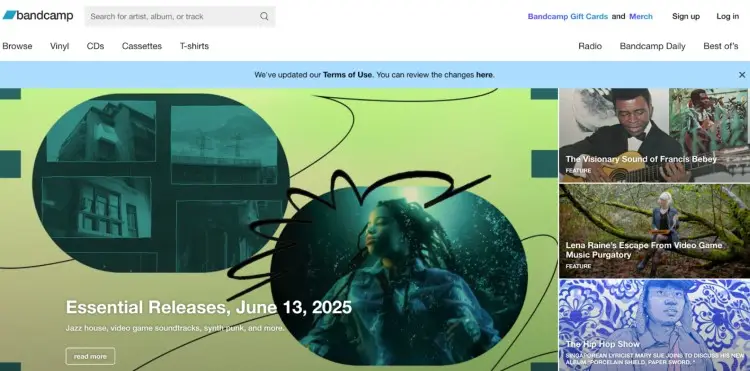Click the read more button

point(90,356)
